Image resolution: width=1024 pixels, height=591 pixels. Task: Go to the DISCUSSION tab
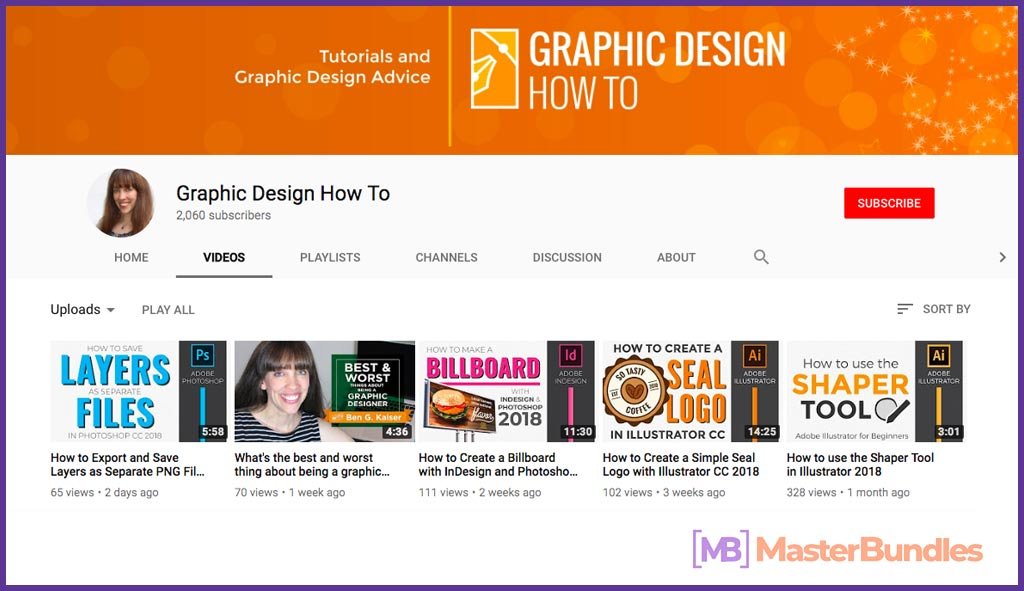tap(567, 257)
